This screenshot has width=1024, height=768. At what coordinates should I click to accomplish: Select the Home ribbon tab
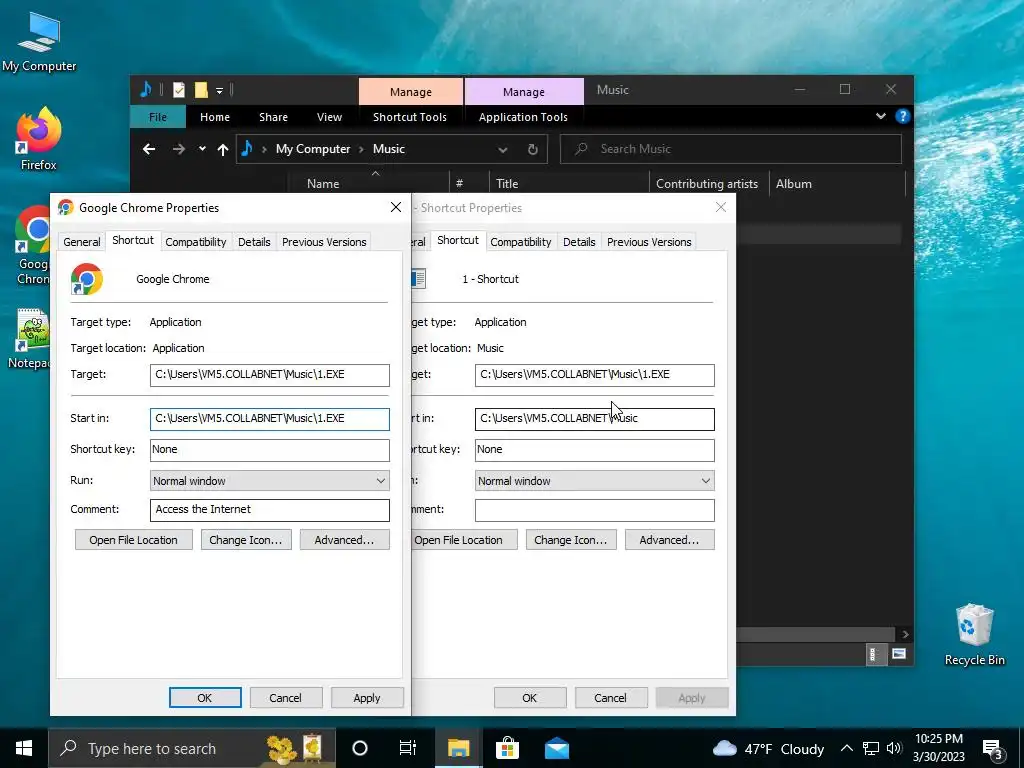pos(215,117)
